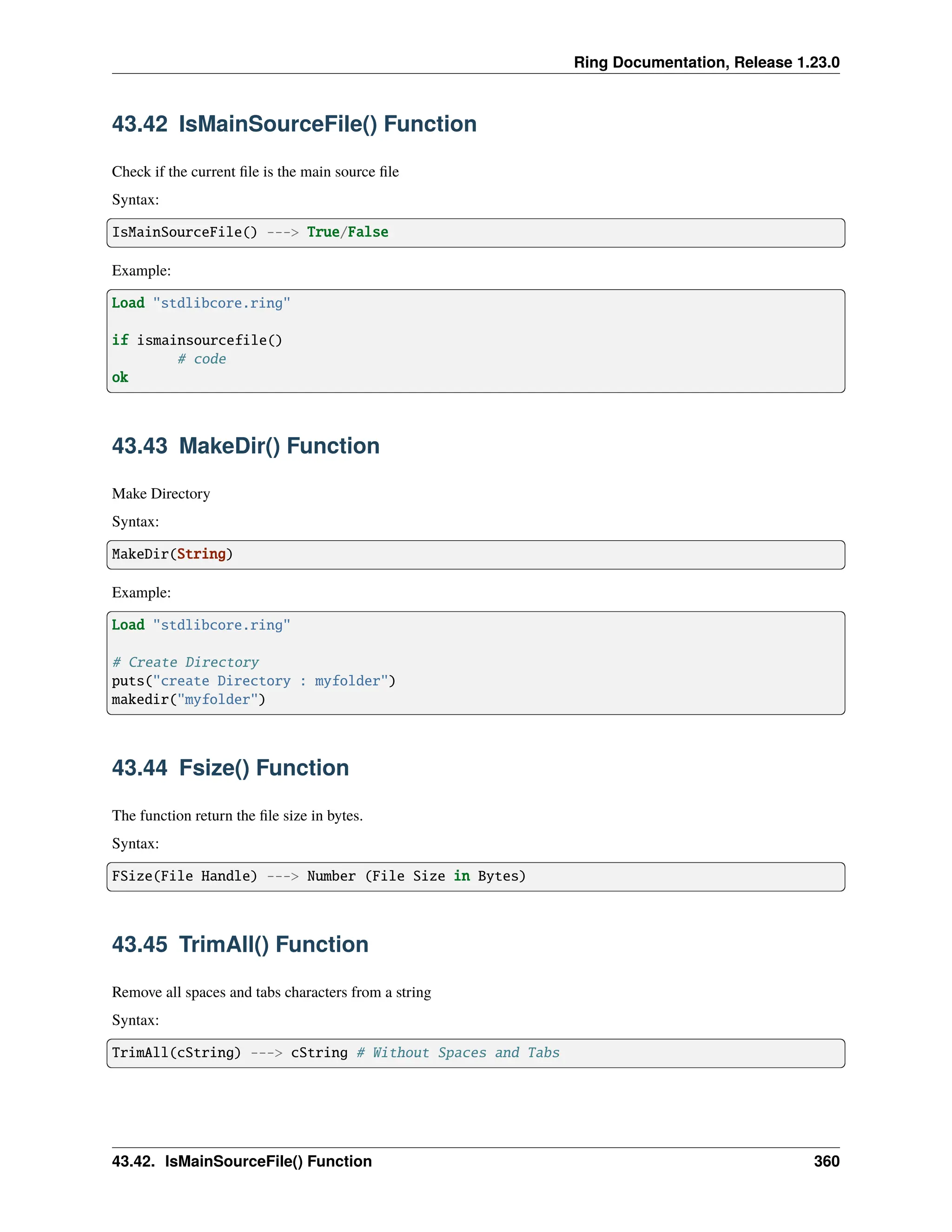952x1232 pixels.
Task: Click the line "if ismainsourcefile()" in code
Action: pos(197,340)
